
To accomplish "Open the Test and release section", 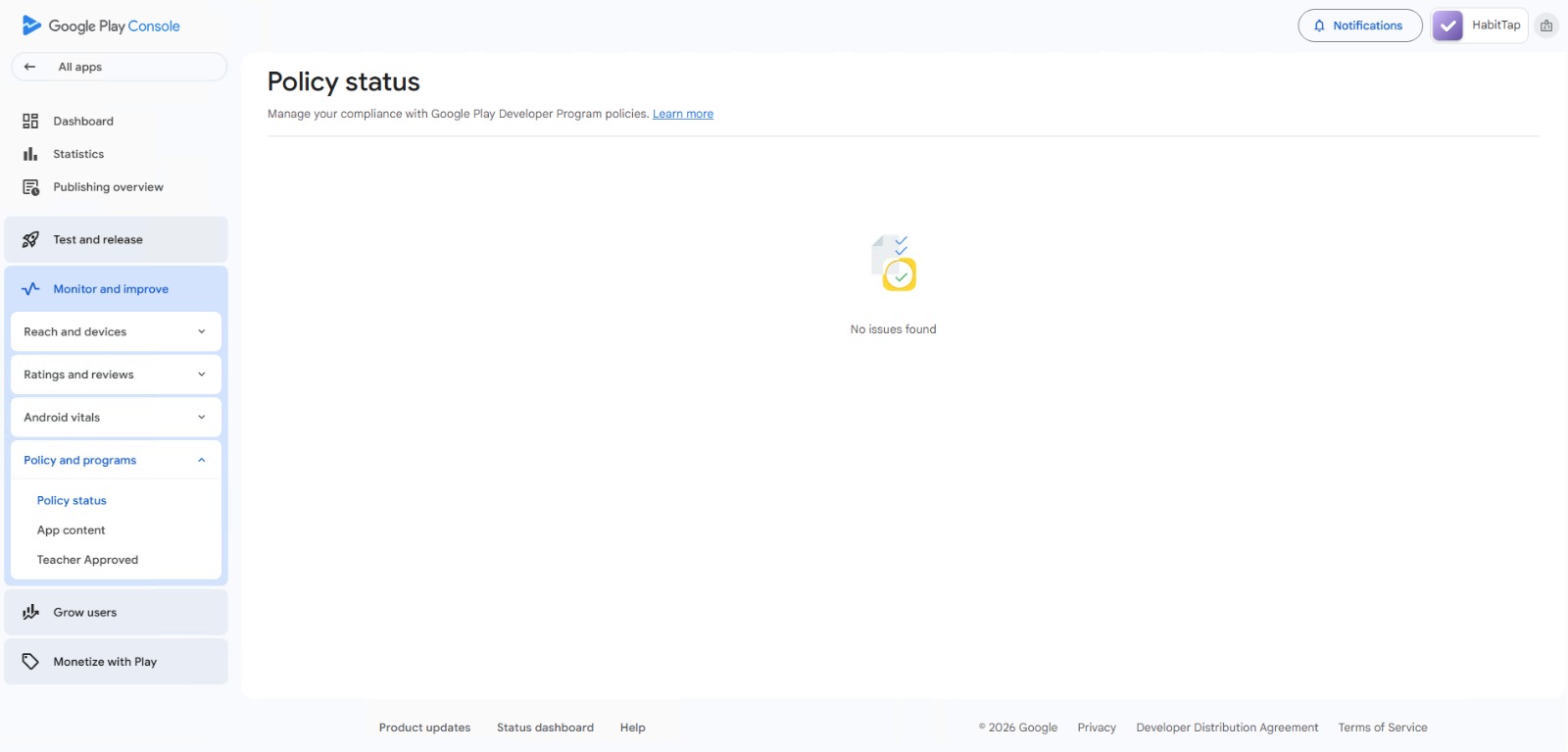I will (x=116, y=239).
